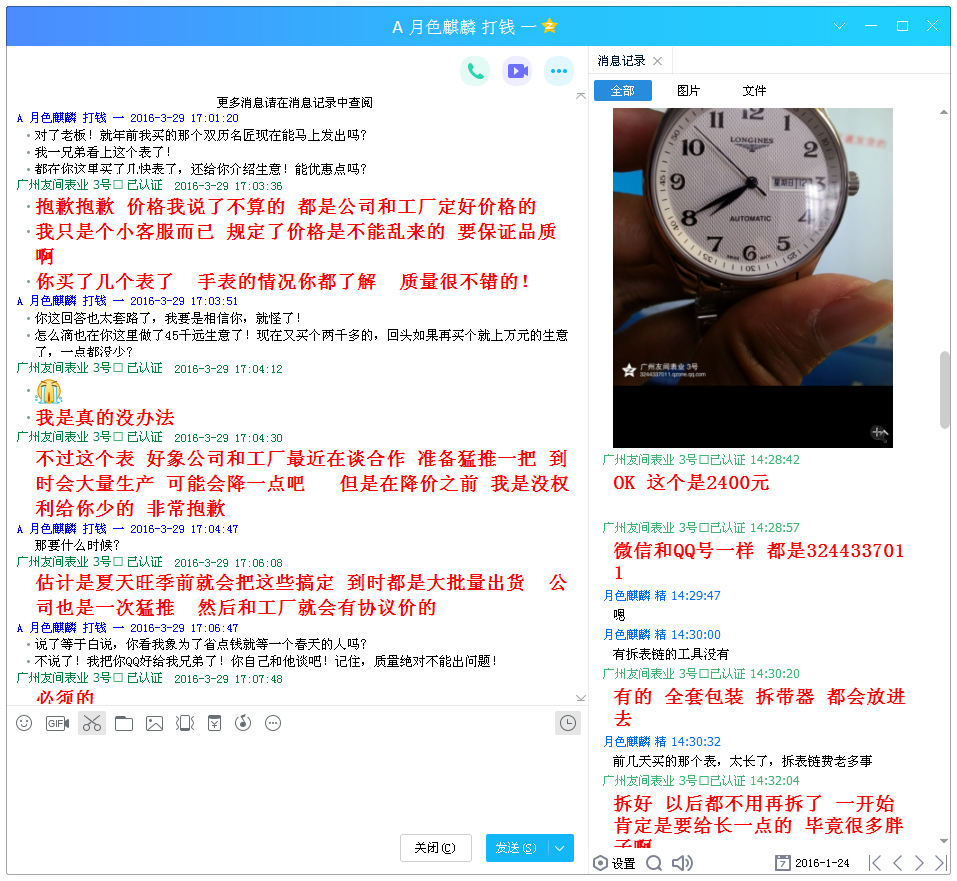Open the red packet/transfer icon
Screen dimensions: 957x881
[214, 723]
